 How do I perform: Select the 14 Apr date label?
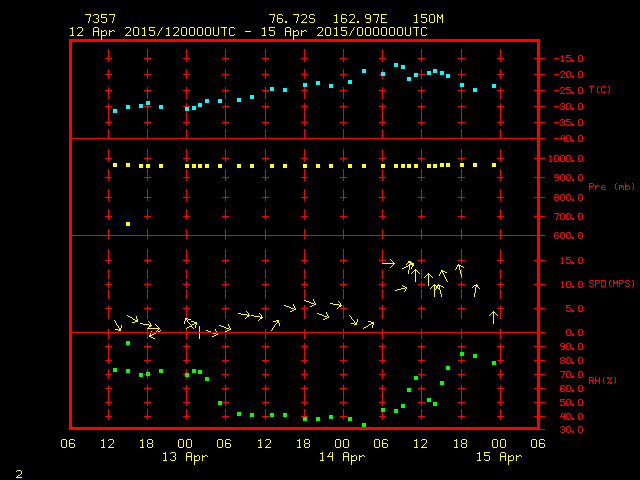click(342, 457)
